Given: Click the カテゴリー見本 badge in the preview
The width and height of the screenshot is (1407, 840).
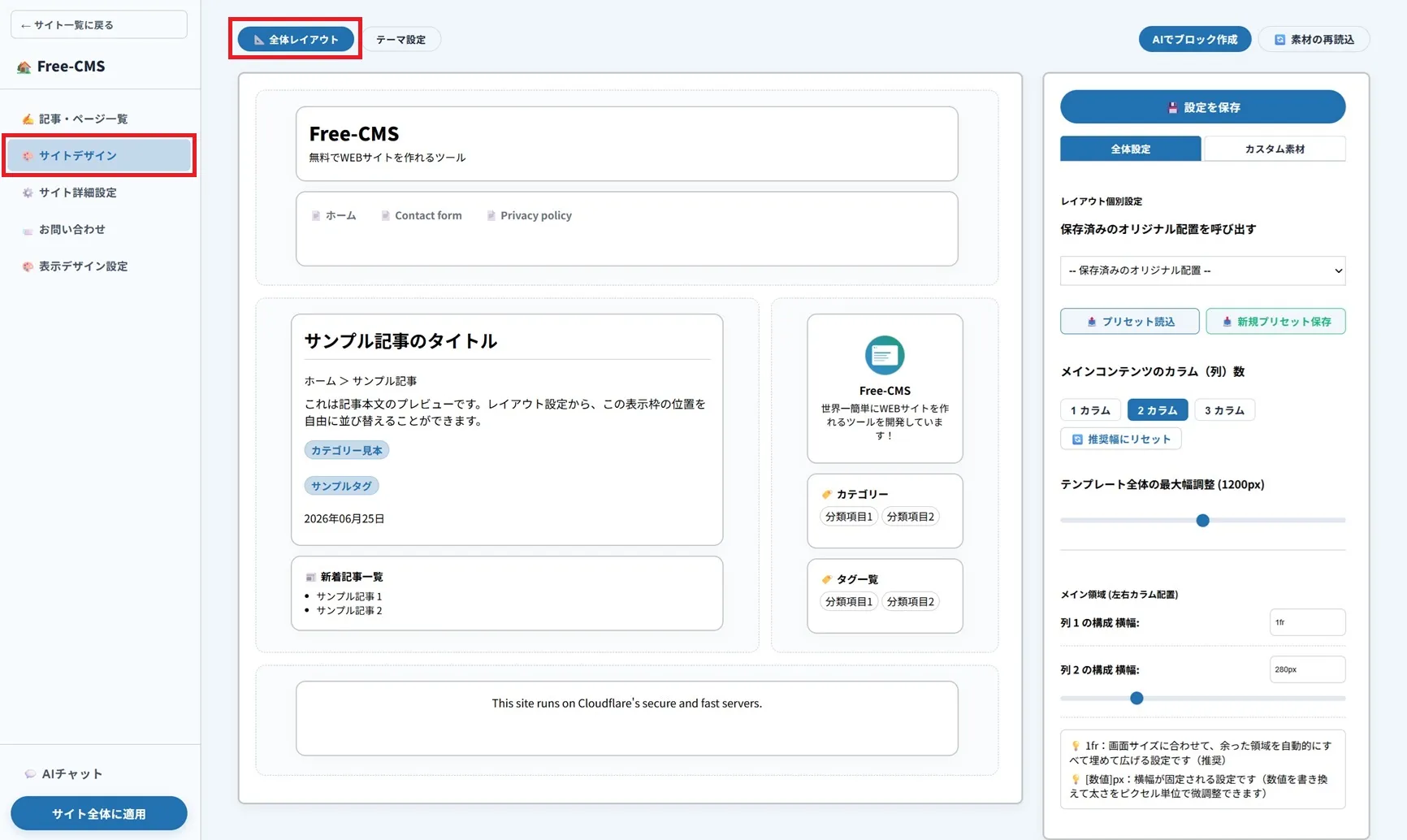Looking at the screenshot, I should [347, 450].
